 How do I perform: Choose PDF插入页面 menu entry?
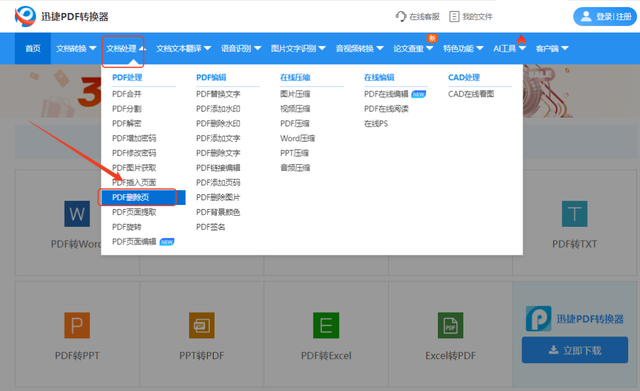(x=134, y=182)
